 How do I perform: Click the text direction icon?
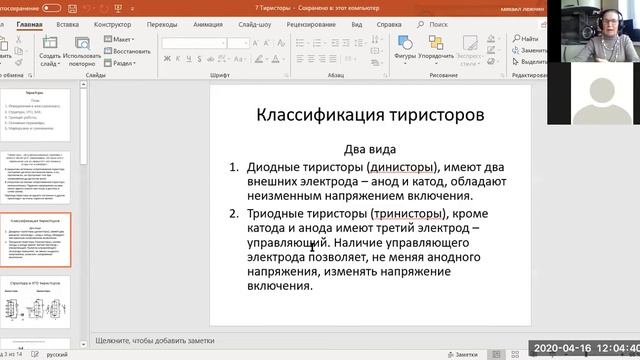tap(376, 39)
